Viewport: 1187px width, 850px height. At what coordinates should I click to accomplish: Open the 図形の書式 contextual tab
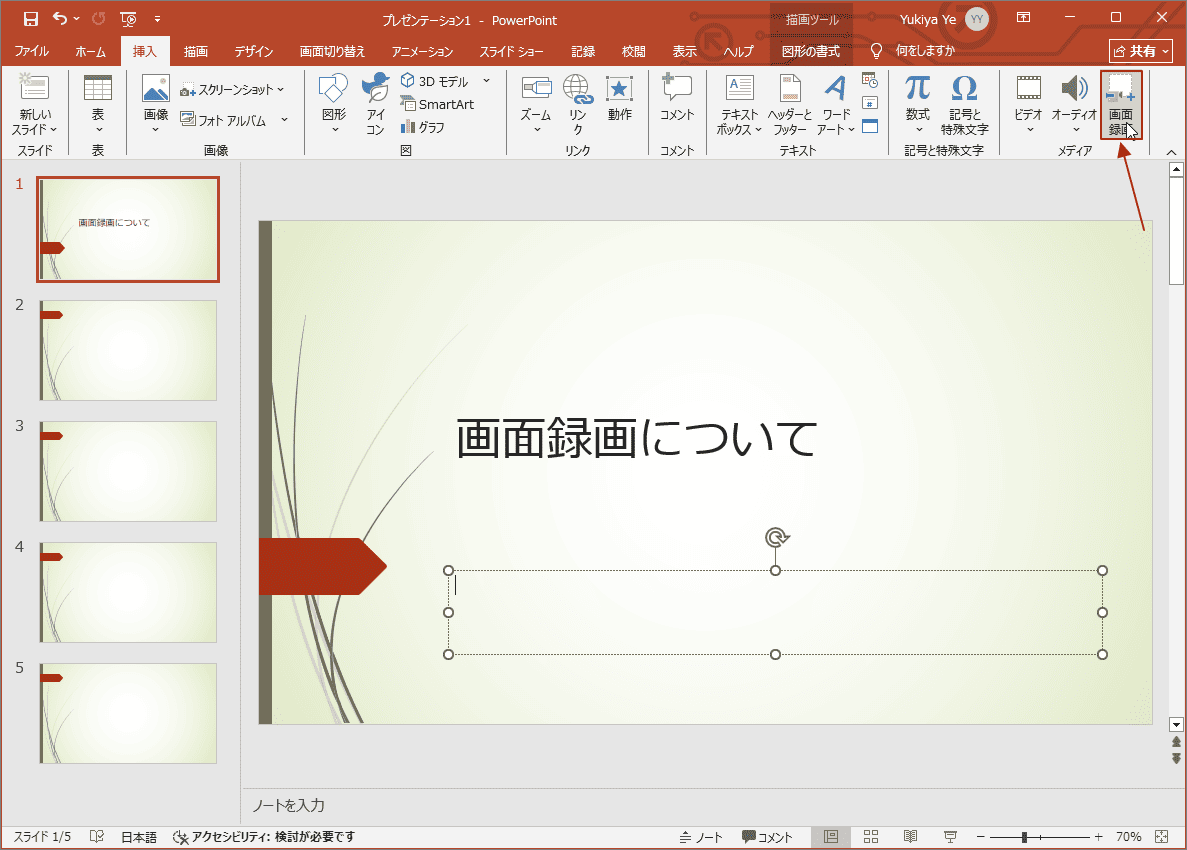tap(813, 50)
